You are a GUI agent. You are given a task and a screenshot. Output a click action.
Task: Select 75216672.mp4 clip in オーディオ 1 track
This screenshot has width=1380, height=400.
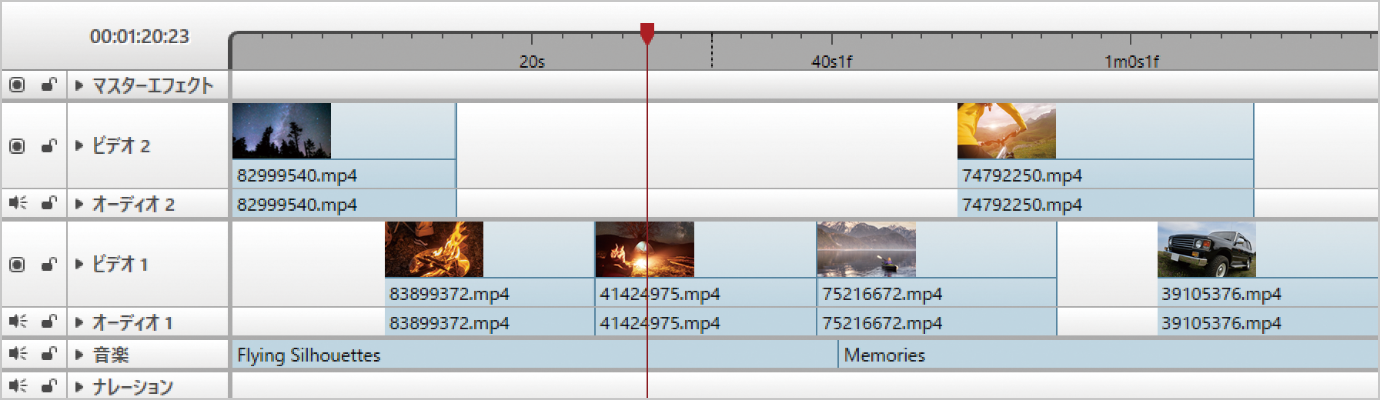[936, 323]
